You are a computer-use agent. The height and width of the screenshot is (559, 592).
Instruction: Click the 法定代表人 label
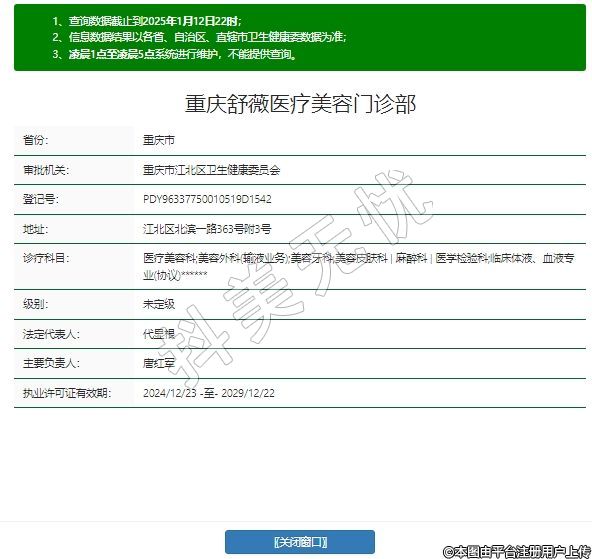pos(51,334)
